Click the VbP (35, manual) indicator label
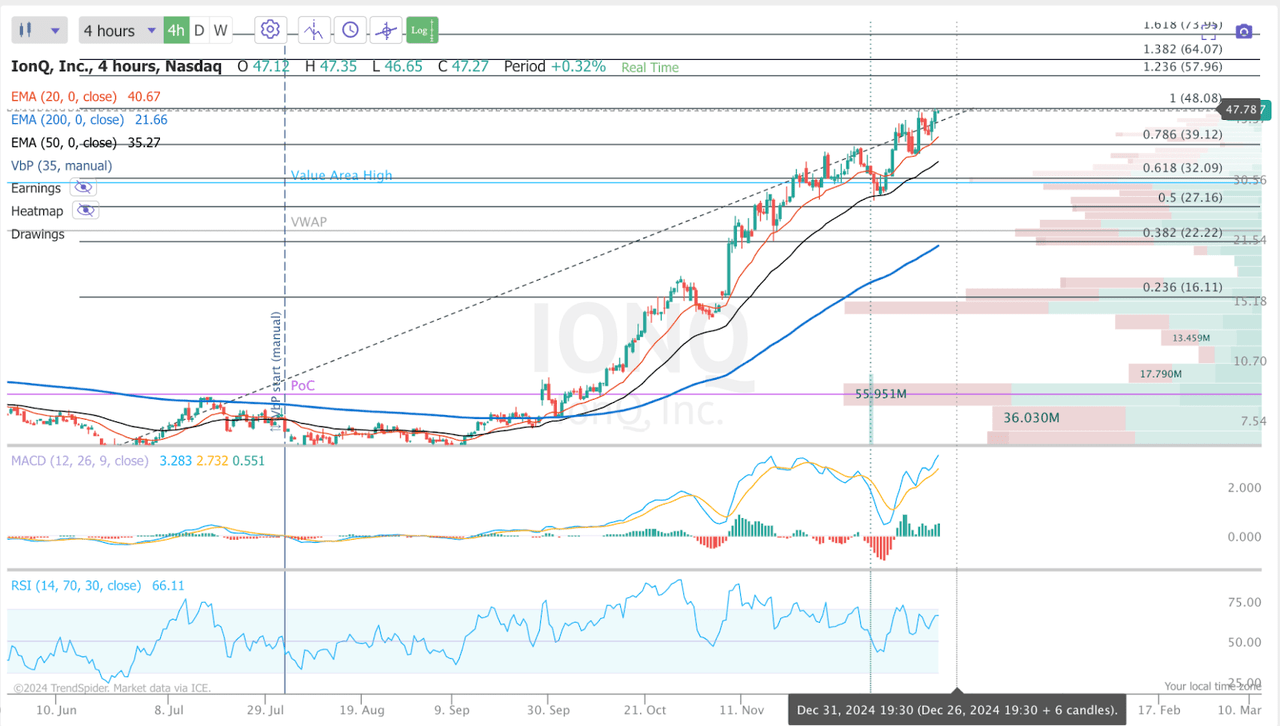This screenshot has width=1280, height=726. tap(61, 165)
